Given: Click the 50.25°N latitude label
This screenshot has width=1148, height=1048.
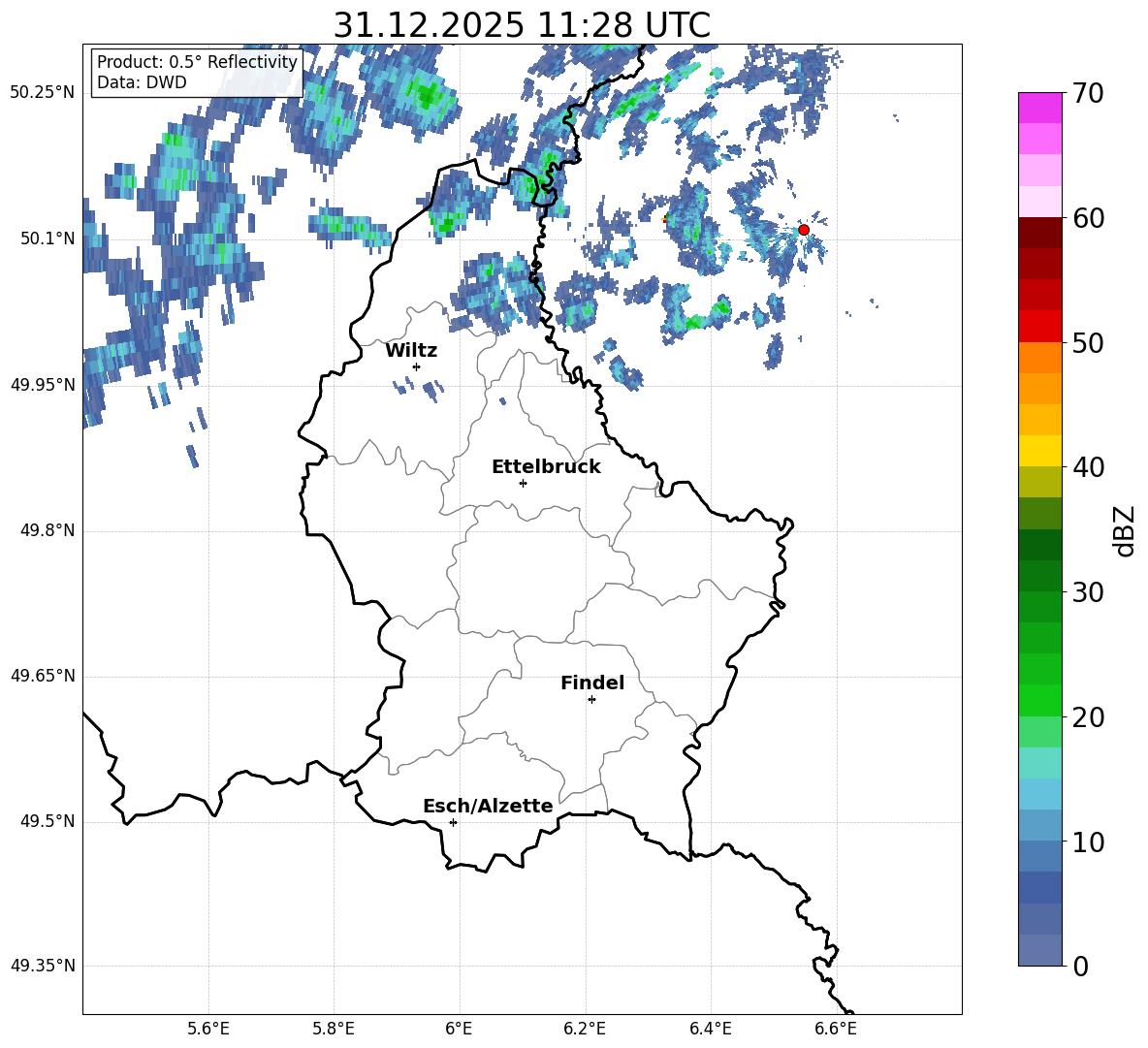Looking at the screenshot, I should [43, 93].
